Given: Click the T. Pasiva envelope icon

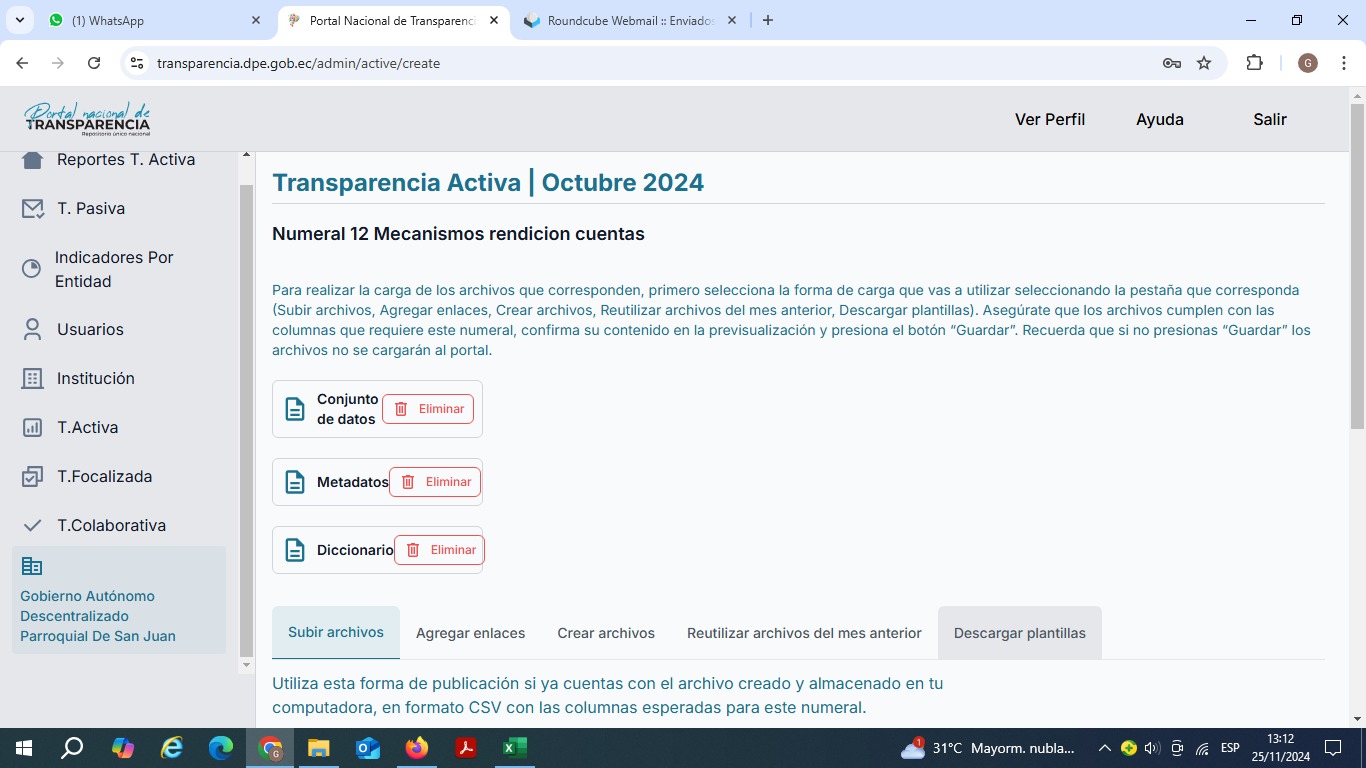Looking at the screenshot, I should point(33,208).
